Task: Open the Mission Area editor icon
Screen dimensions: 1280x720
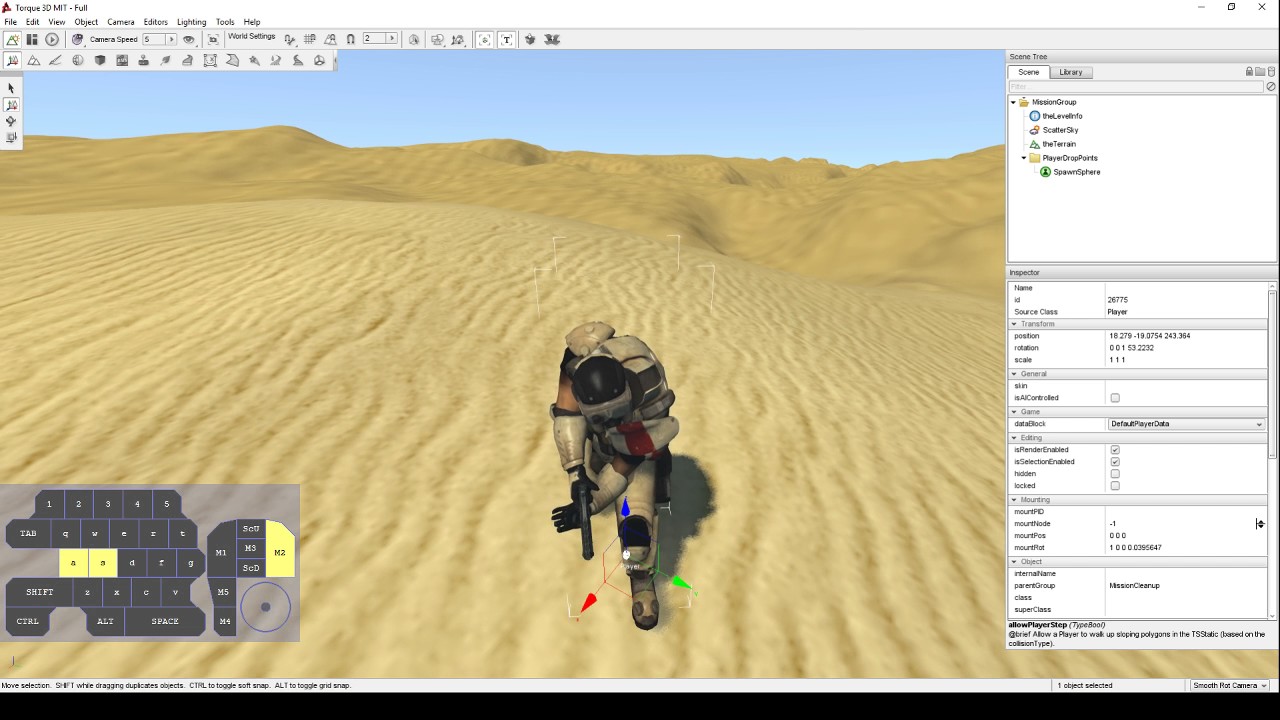Action: coord(210,61)
